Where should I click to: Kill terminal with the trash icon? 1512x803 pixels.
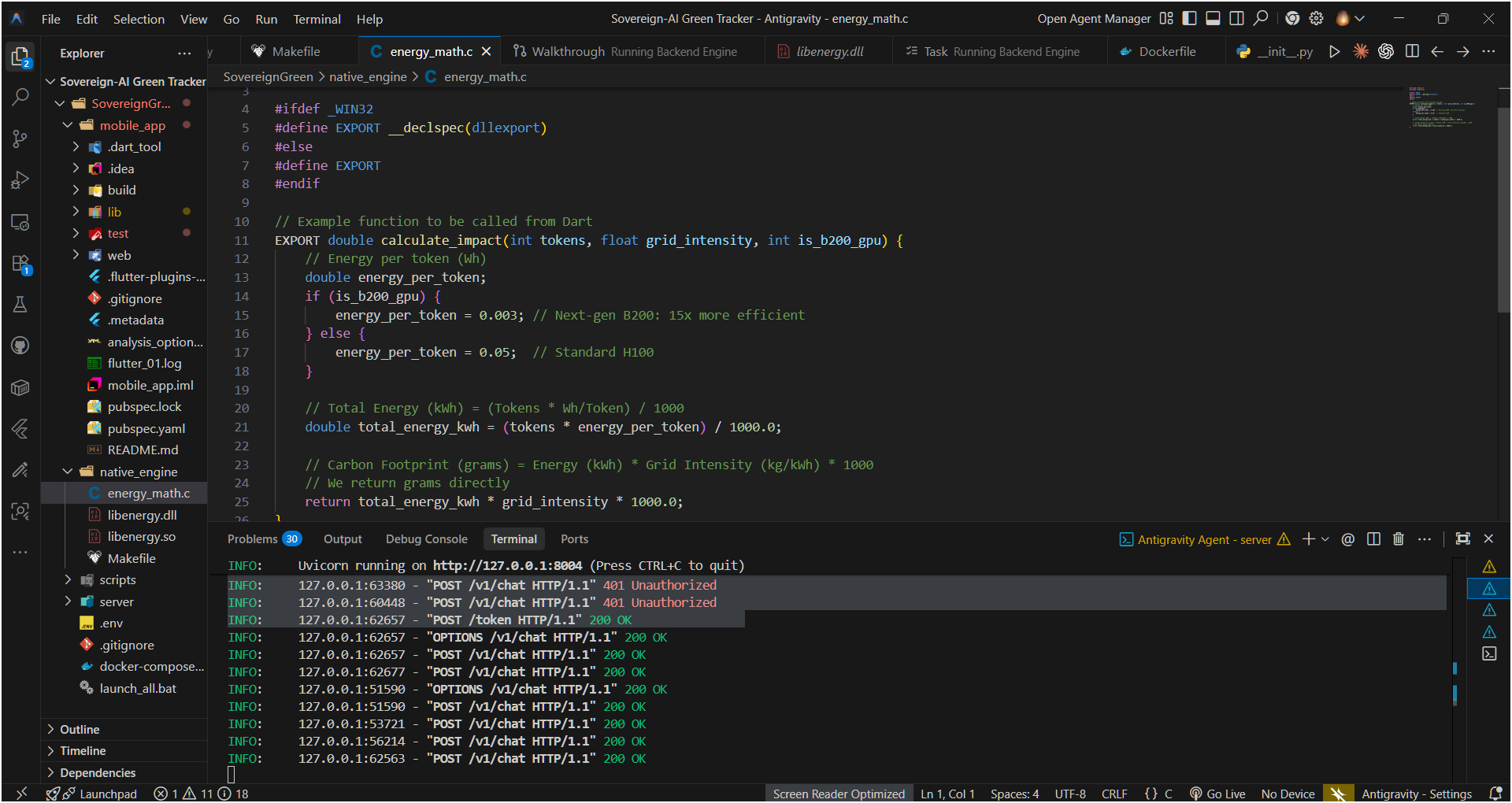tap(1399, 539)
